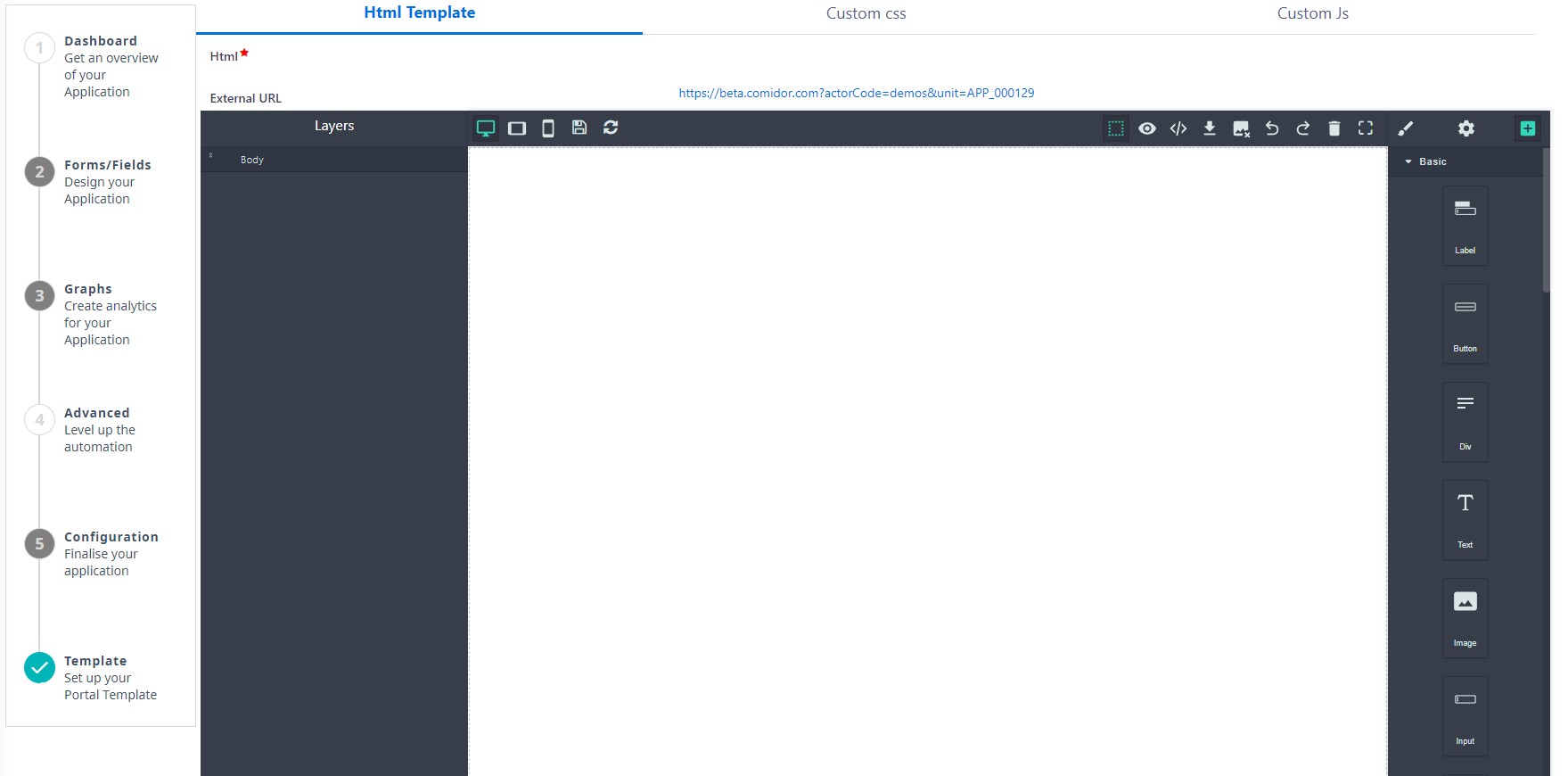Click step 3 circle for Graphs
The width and height of the screenshot is (1568, 776).
(39, 296)
